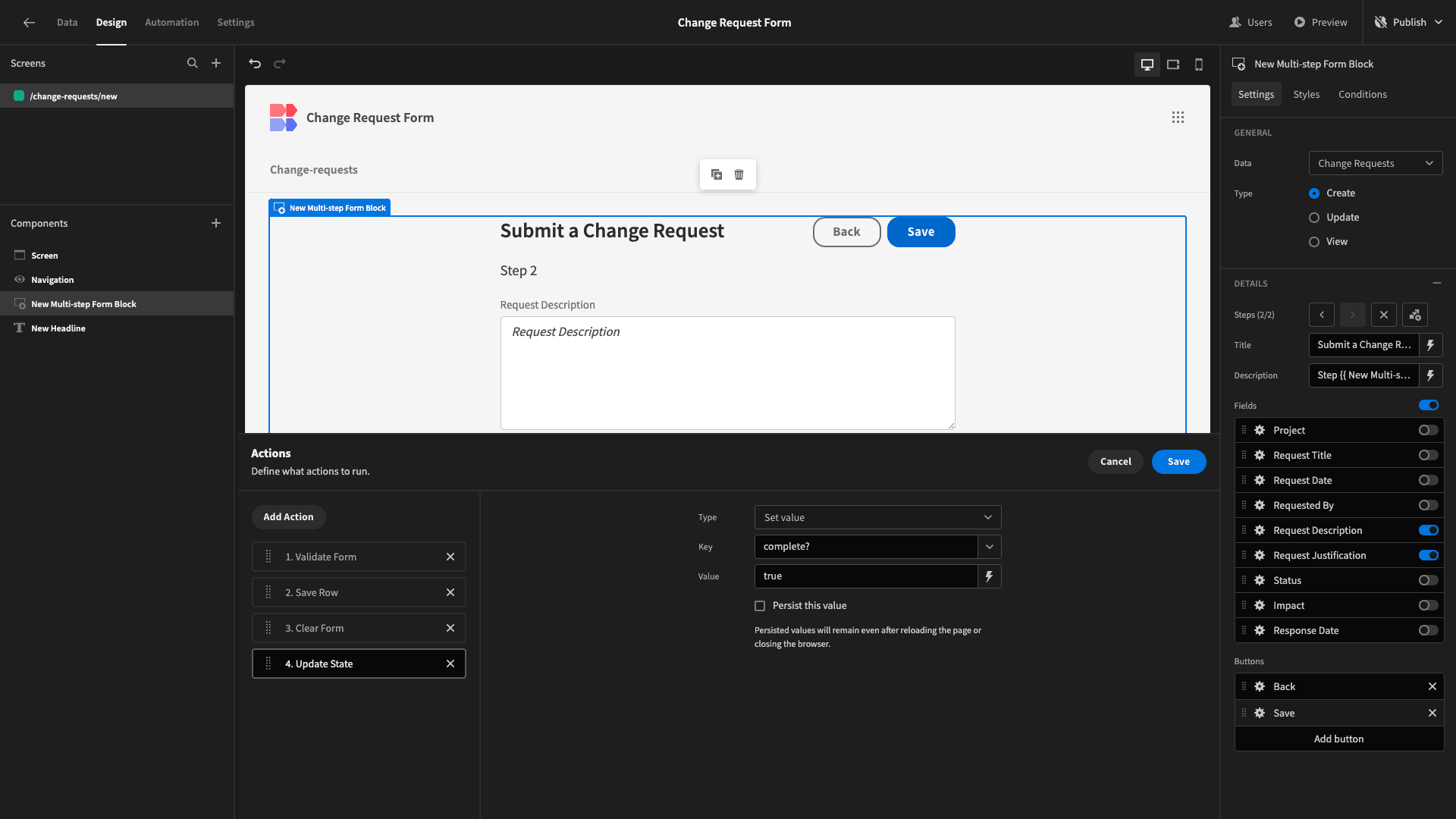Open bindings for Description field

[1431, 375]
